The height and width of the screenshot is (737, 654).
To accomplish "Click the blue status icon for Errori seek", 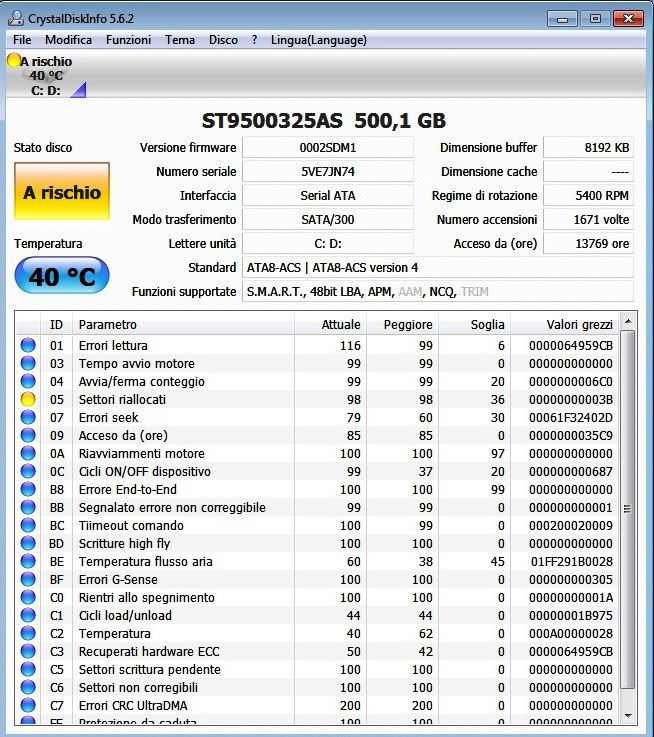I will click(28, 418).
